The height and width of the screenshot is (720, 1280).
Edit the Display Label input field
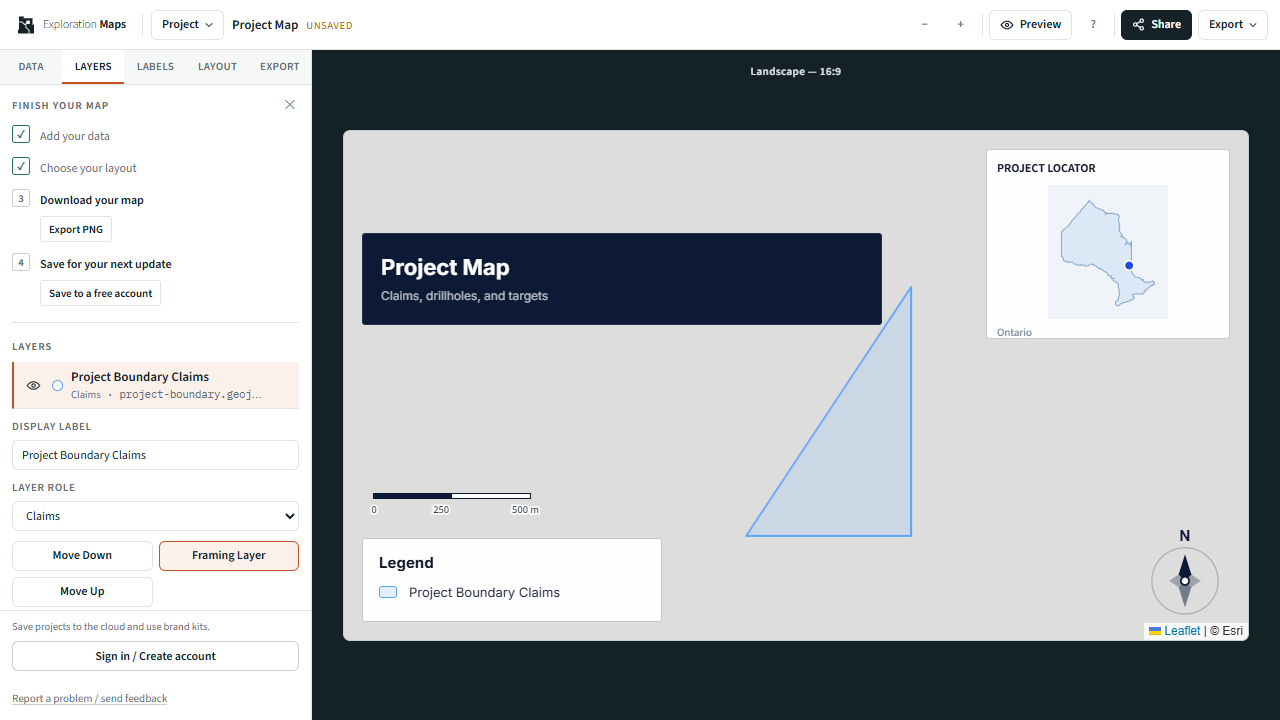[x=155, y=455]
